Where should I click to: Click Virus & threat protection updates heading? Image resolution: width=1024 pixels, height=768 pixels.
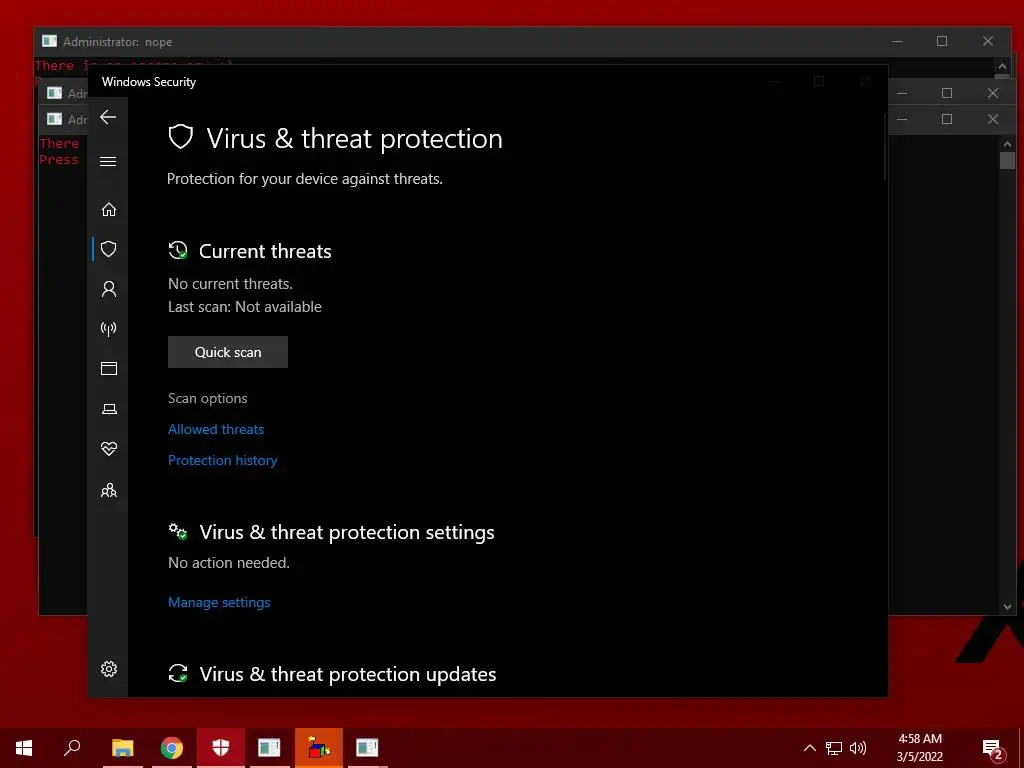click(x=347, y=674)
